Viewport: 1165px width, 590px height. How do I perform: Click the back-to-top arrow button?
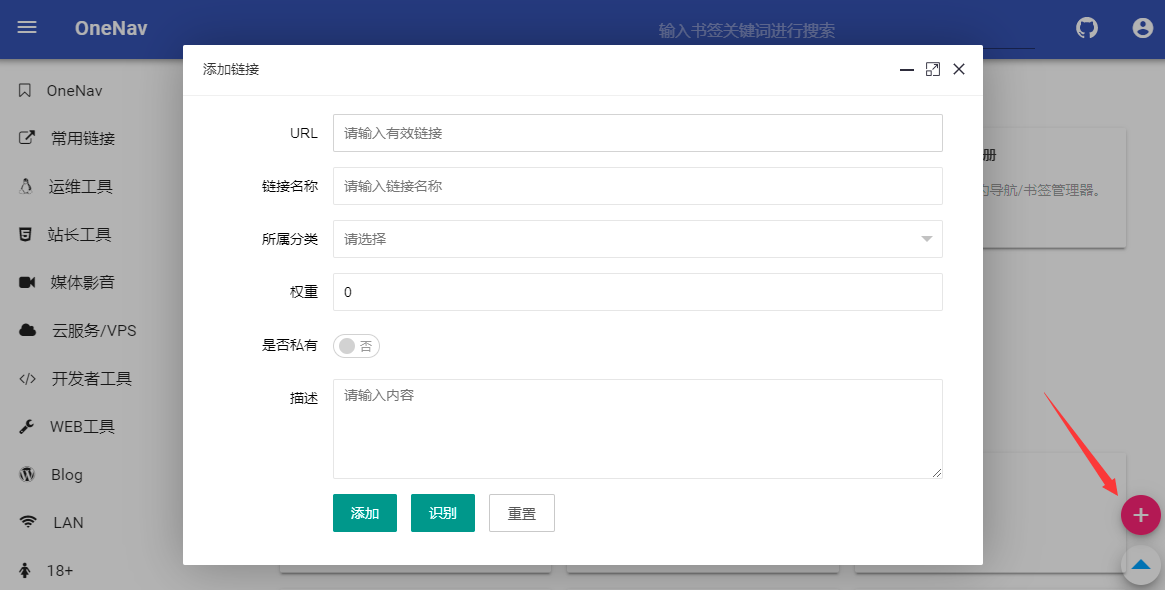[1141, 565]
